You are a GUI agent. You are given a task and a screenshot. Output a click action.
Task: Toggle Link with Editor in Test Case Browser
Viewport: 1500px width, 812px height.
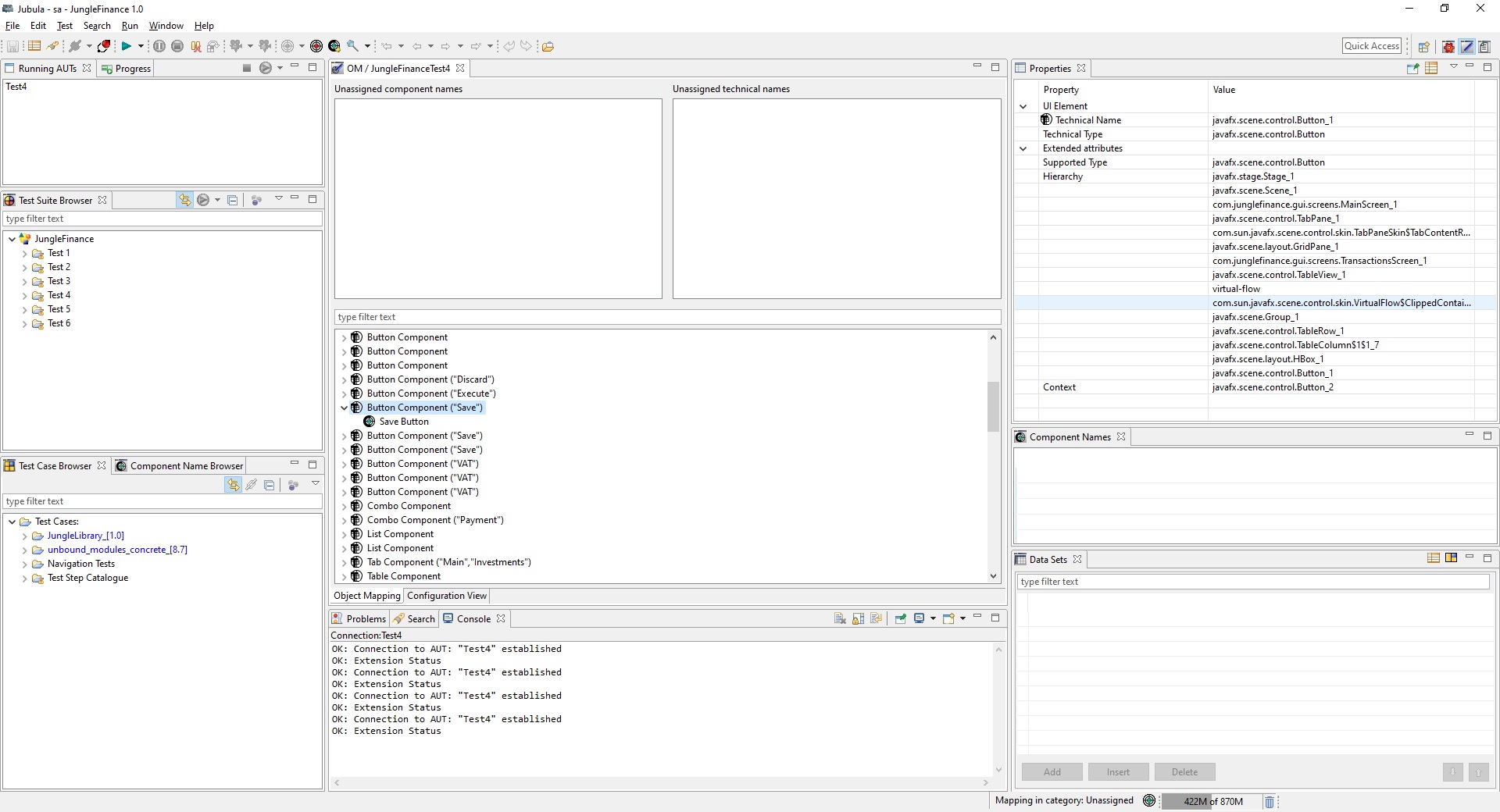pos(233,485)
